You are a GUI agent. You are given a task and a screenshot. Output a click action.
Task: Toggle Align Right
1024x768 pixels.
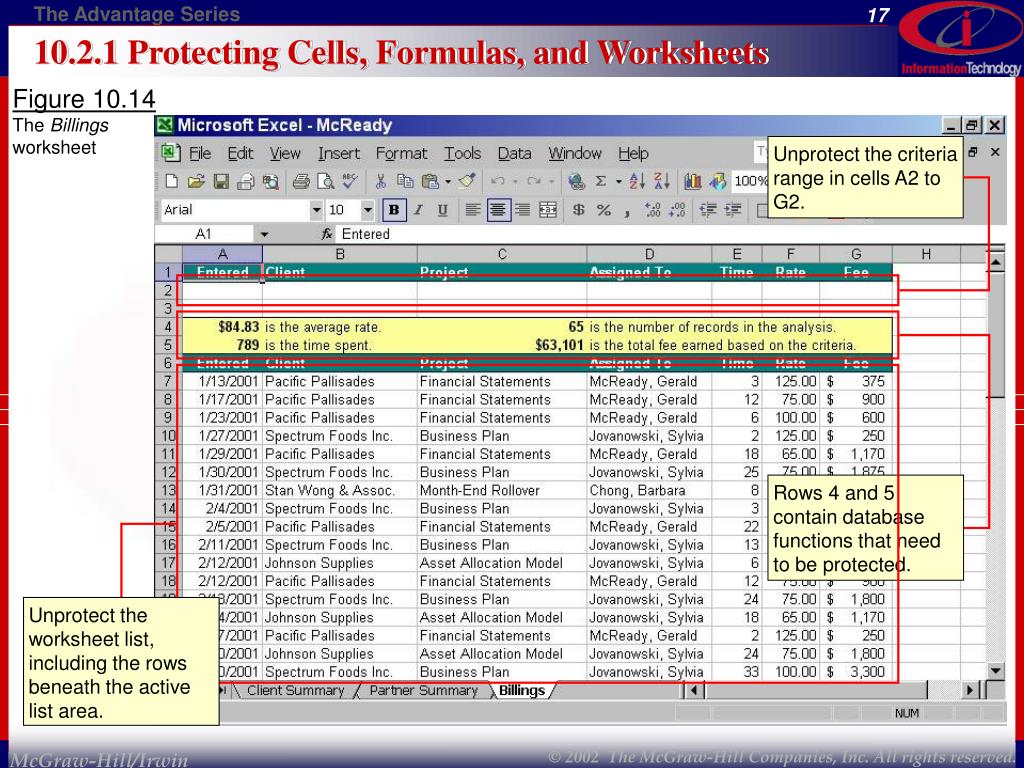522,210
